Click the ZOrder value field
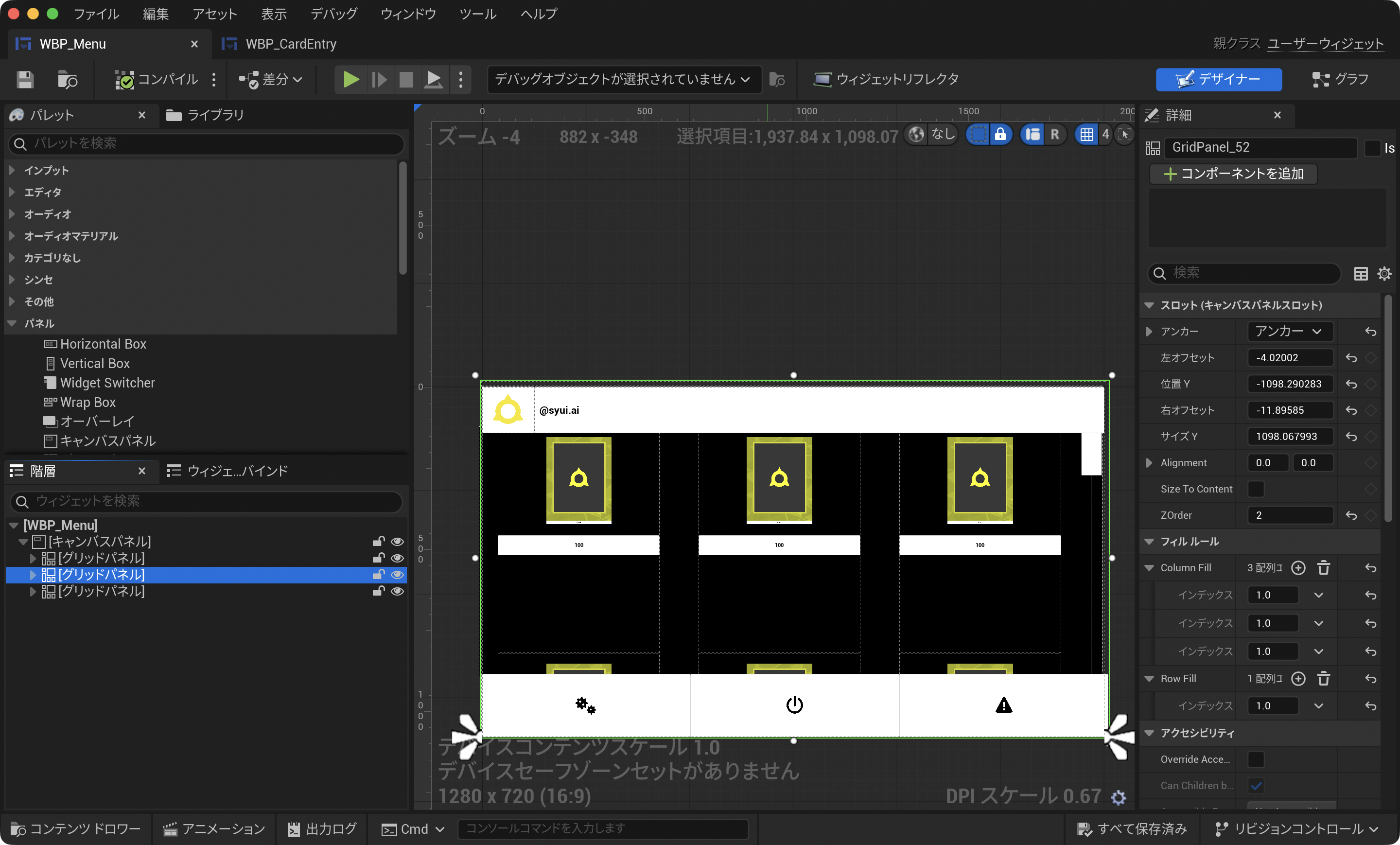1400x845 pixels. (x=1290, y=515)
